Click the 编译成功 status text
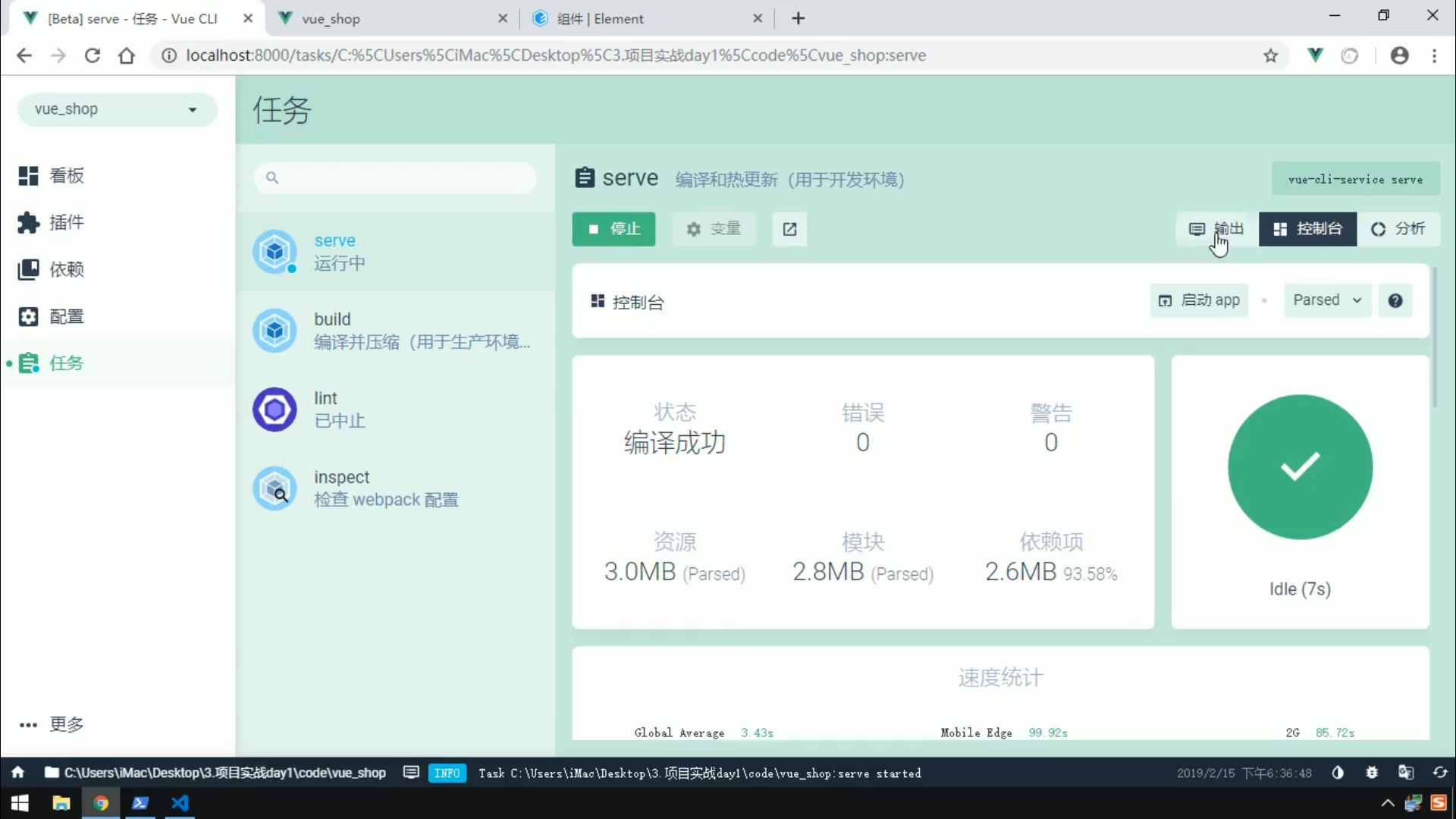Image resolution: width=1456 pixels, height=819 pixels. point(674,443)
